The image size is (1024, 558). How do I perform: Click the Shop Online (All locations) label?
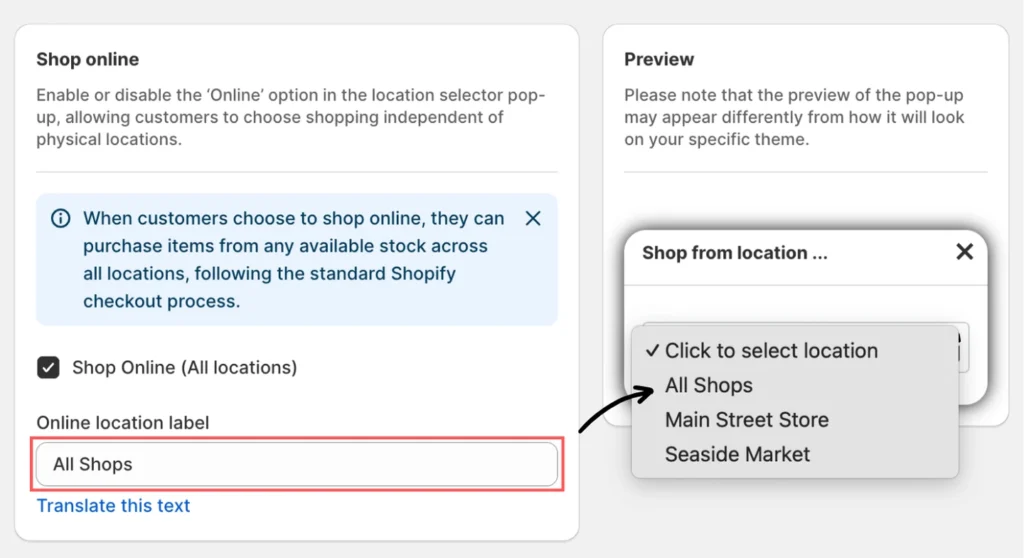coord(184,367)
